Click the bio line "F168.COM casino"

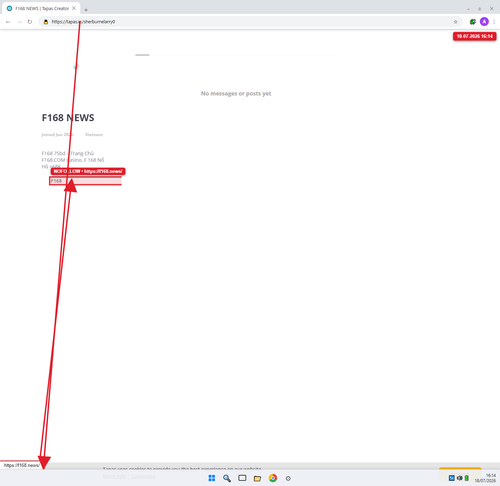62,160
